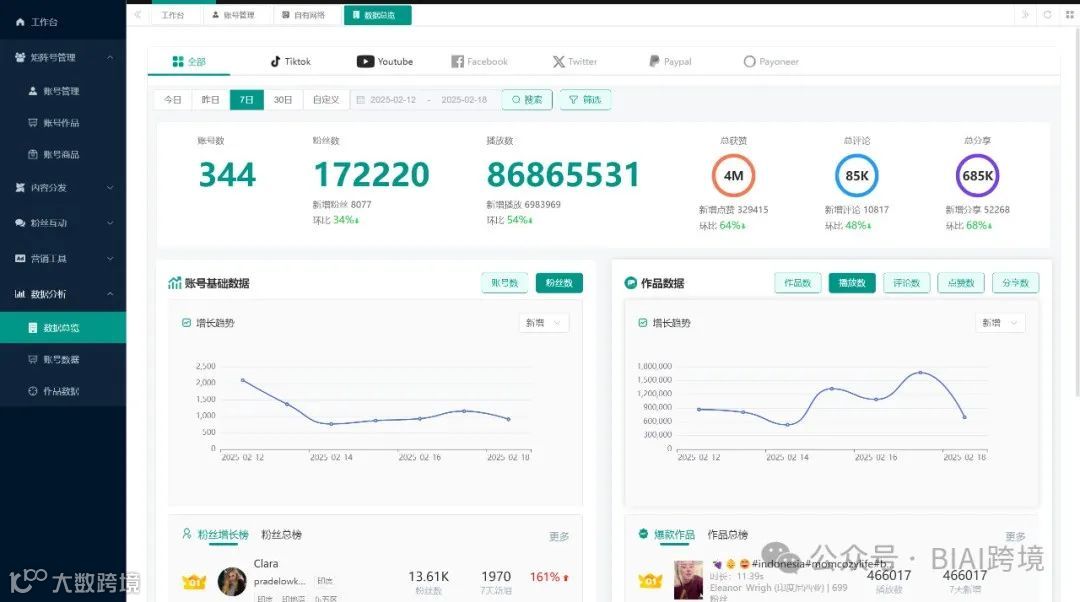Open the grid menu icon at top right
Screen dimensions: 1080x602
coord(1070,14)
